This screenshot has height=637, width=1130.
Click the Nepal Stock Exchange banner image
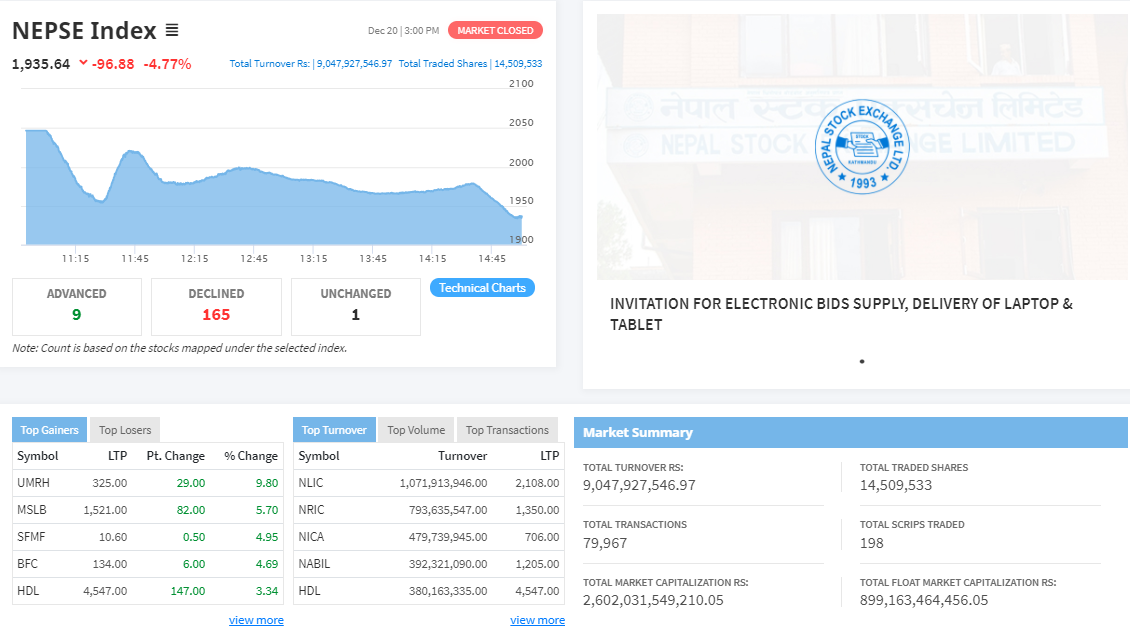click(862, 146)
